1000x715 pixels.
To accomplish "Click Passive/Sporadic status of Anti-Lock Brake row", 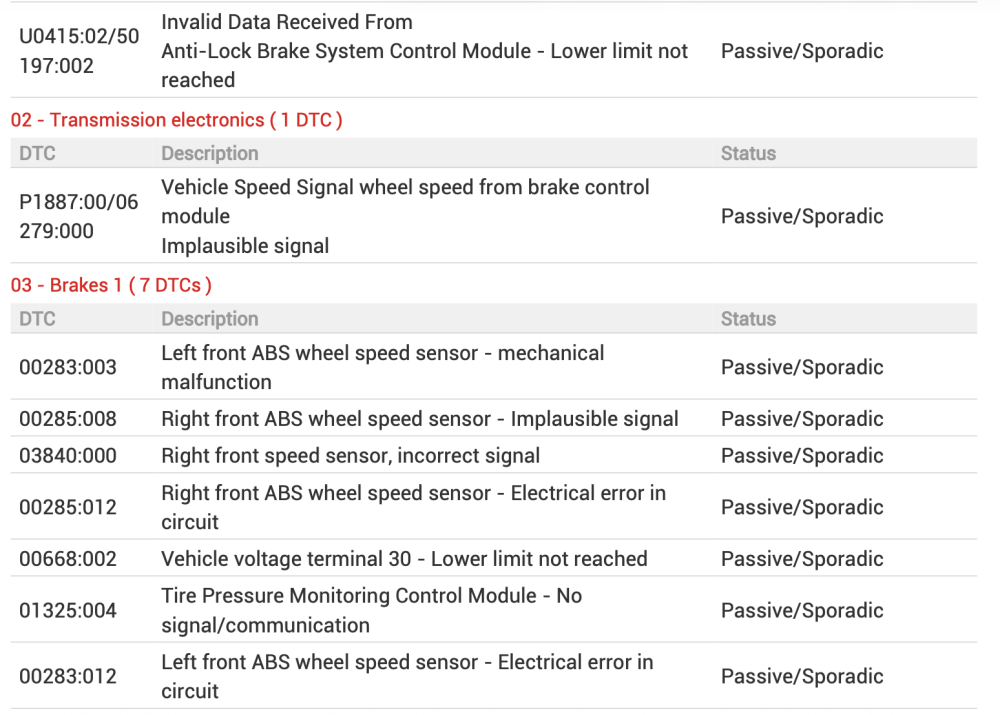I will pos(802,51).
